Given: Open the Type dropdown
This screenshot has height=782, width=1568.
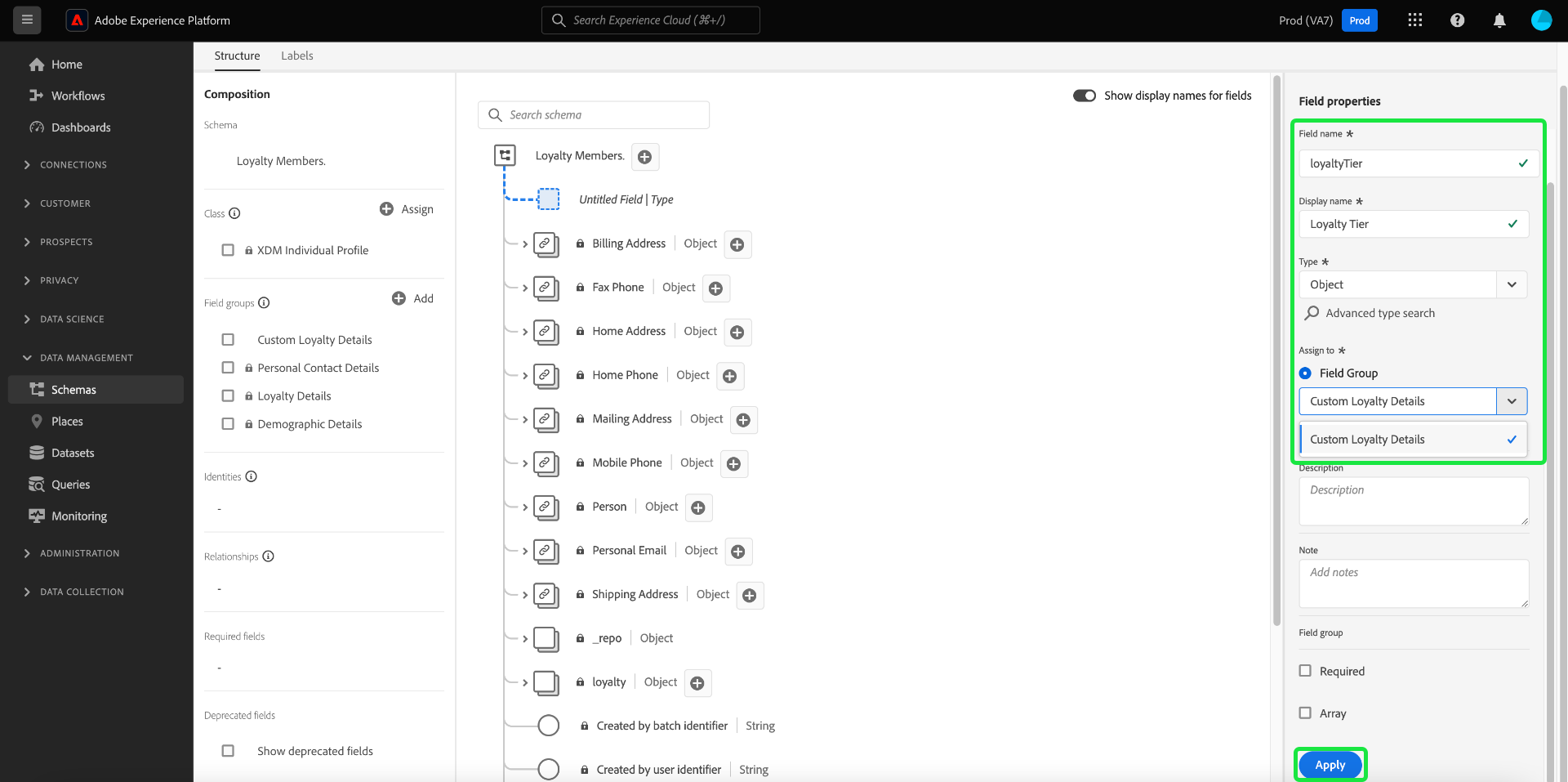Looking at the screenshot, I should [x=1512, y=284].
